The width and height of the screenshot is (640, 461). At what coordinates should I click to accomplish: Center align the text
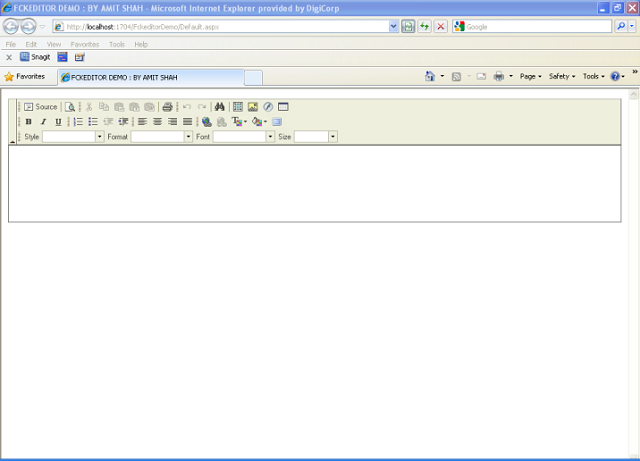coord(157,122)
